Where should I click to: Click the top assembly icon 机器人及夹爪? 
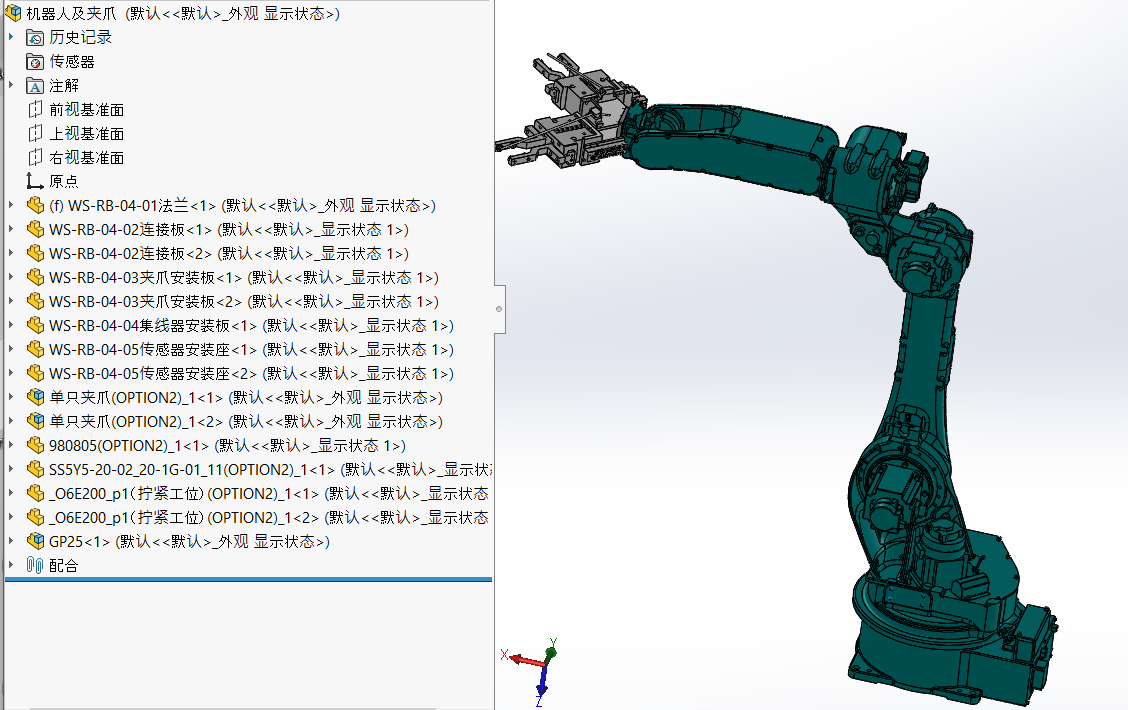coord(13,13)
